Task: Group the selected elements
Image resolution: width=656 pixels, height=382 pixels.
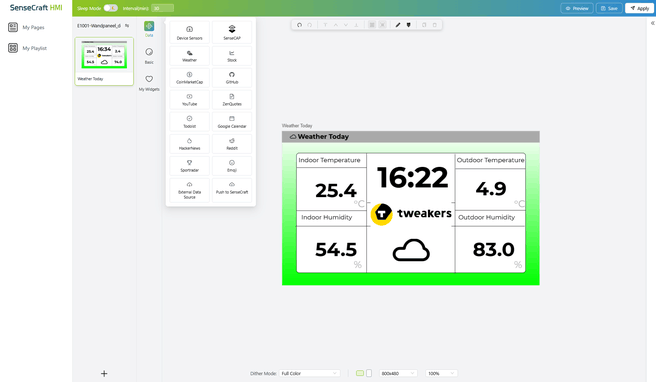Action: tap(372, 25)
